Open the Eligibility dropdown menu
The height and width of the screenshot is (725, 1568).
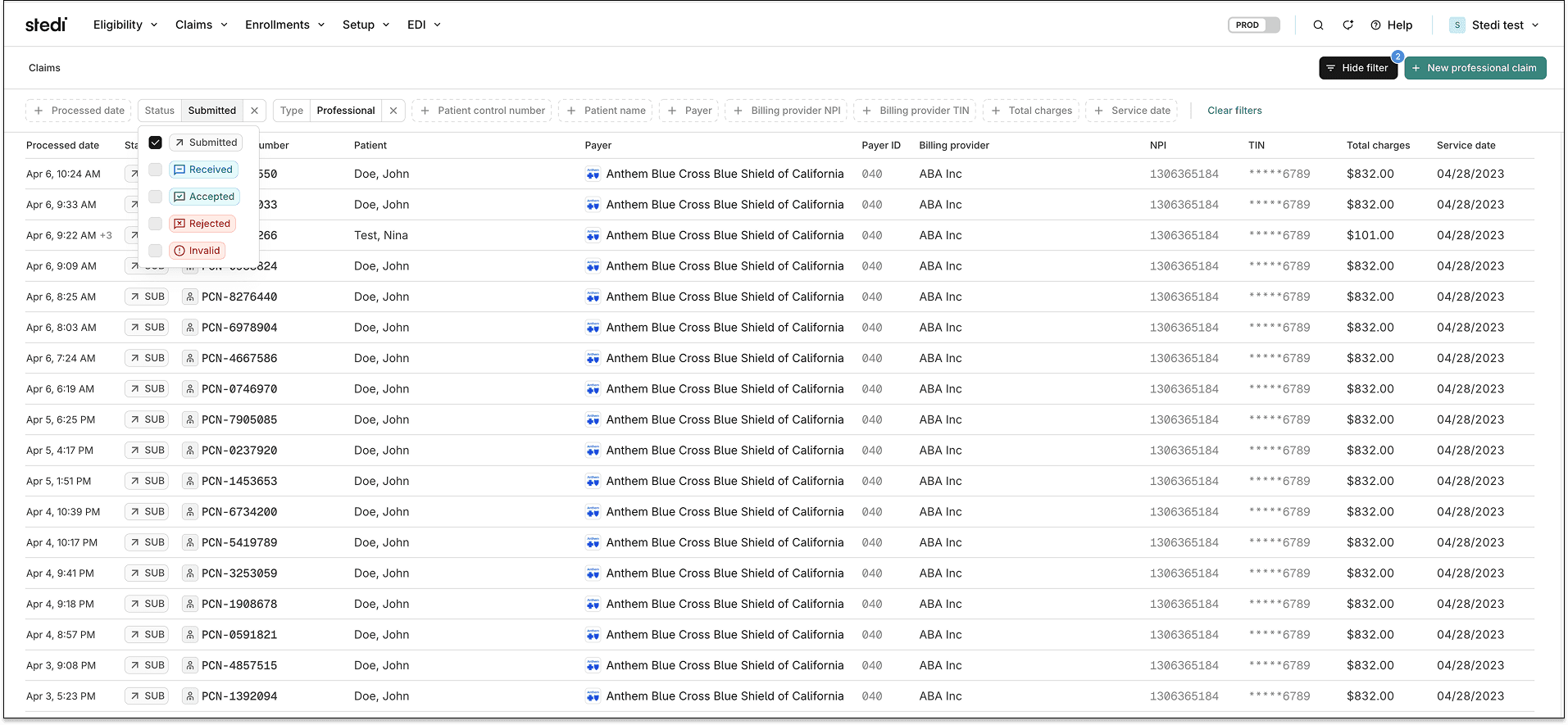point(125,25)
